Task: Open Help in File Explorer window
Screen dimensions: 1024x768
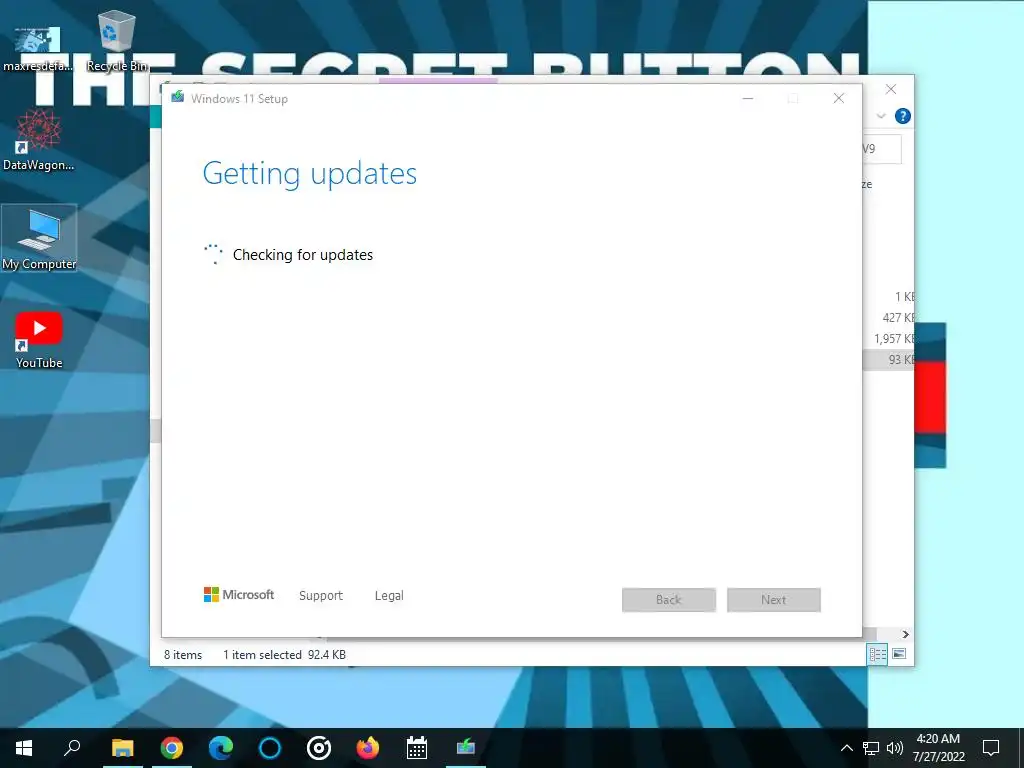Action: (x=903, y=116)
